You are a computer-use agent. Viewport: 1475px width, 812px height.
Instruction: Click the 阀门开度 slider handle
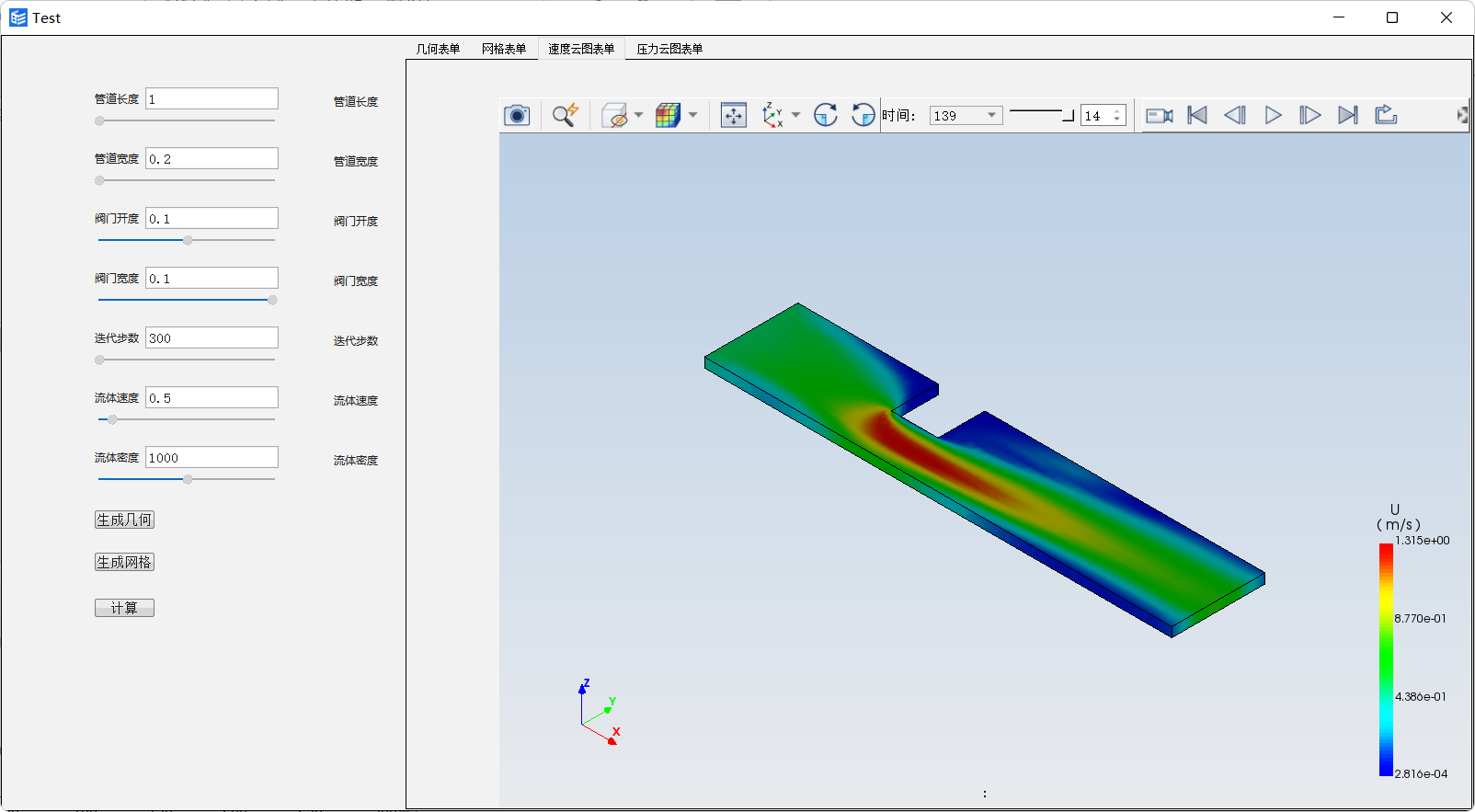coord(188,240)
